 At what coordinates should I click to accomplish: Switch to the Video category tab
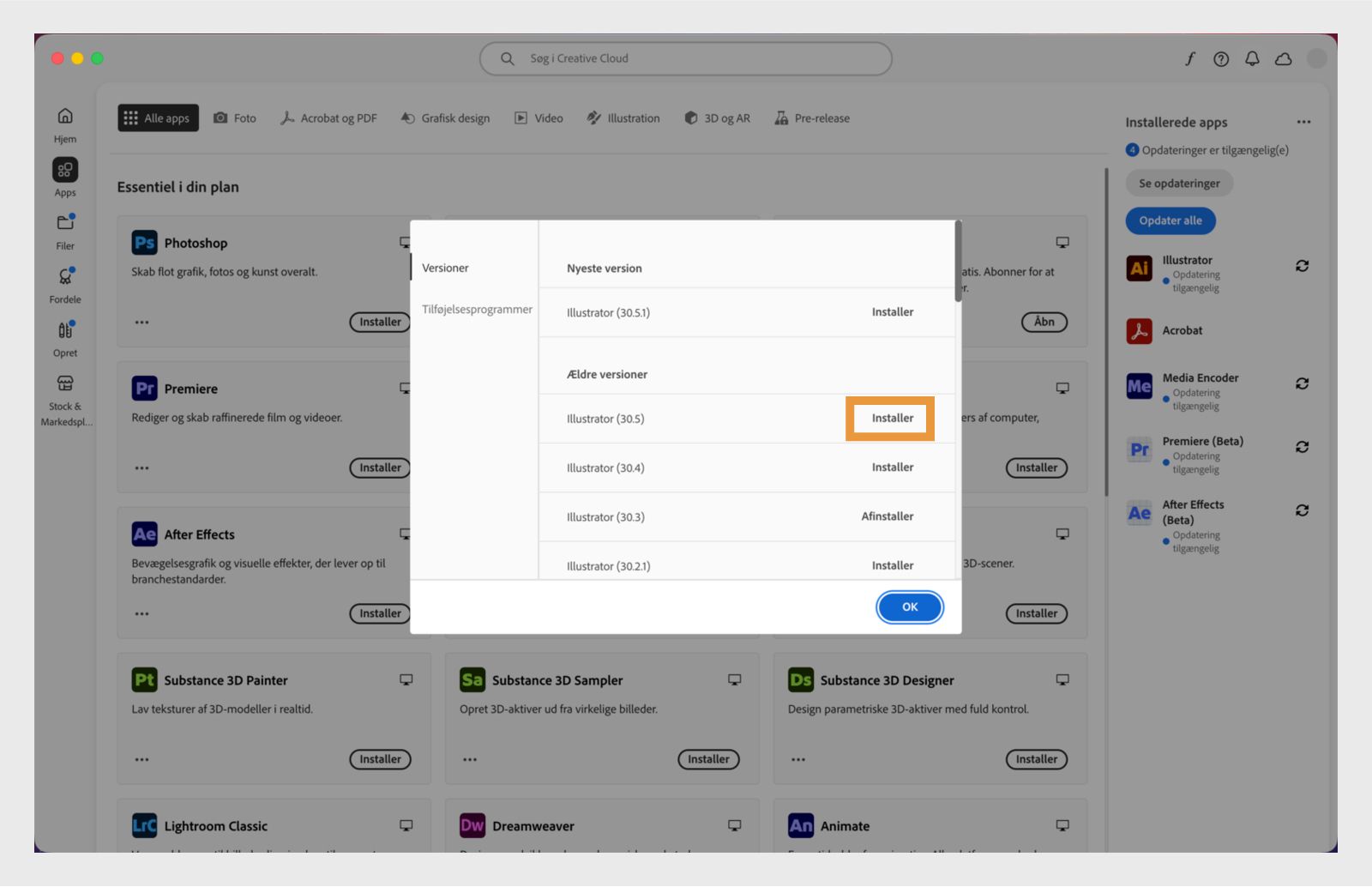(539, 118)
